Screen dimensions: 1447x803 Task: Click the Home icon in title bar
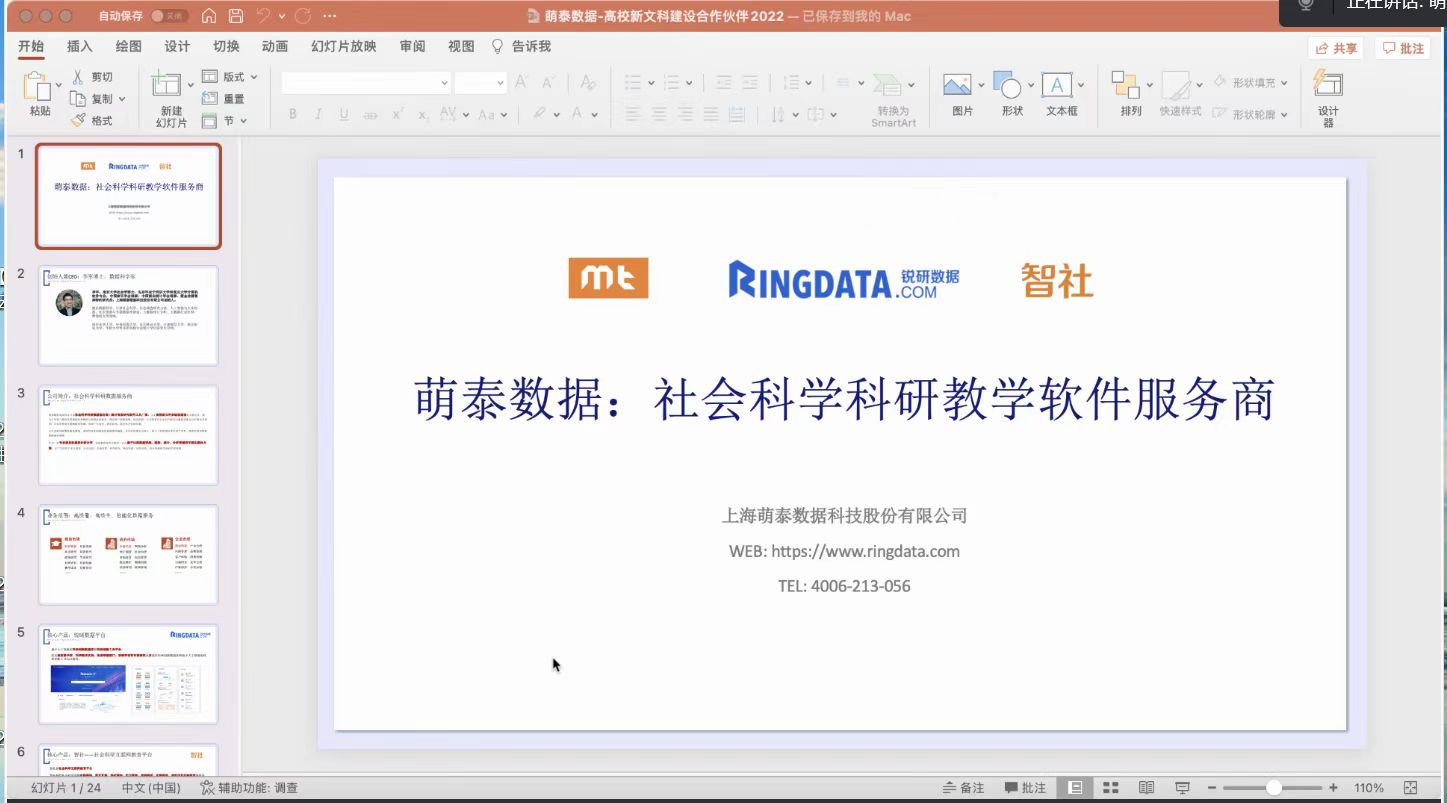tap(208, 16)
